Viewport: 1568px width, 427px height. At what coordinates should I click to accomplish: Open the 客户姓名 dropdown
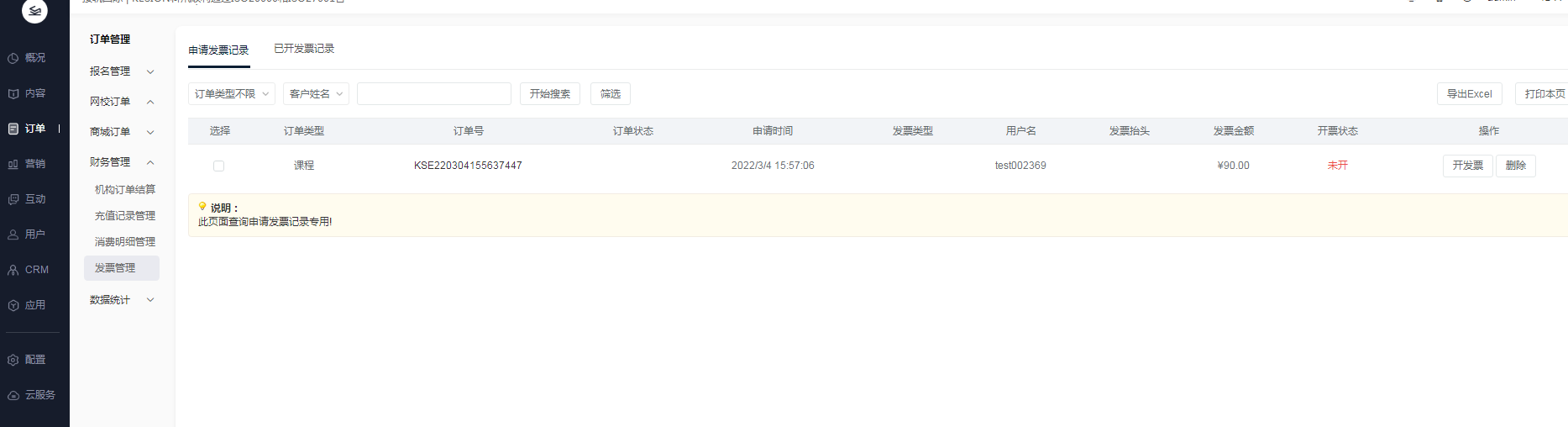316,93
